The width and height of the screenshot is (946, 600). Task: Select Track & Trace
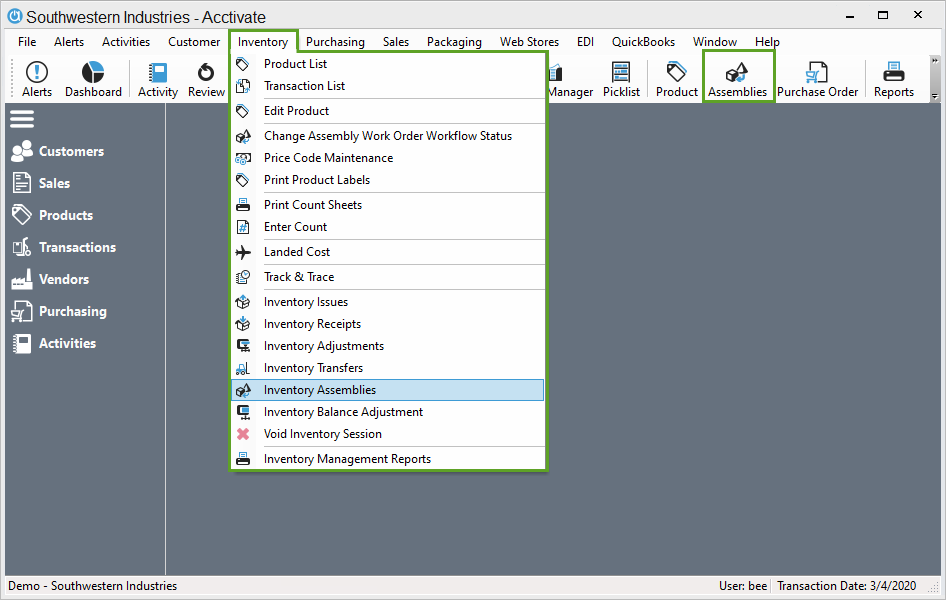pos(388,277)
